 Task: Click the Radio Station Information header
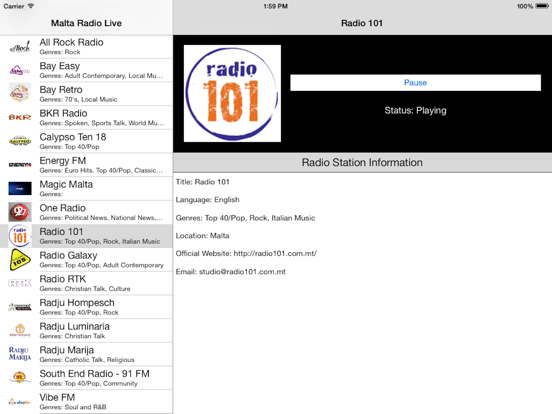(x=362, y=163)
